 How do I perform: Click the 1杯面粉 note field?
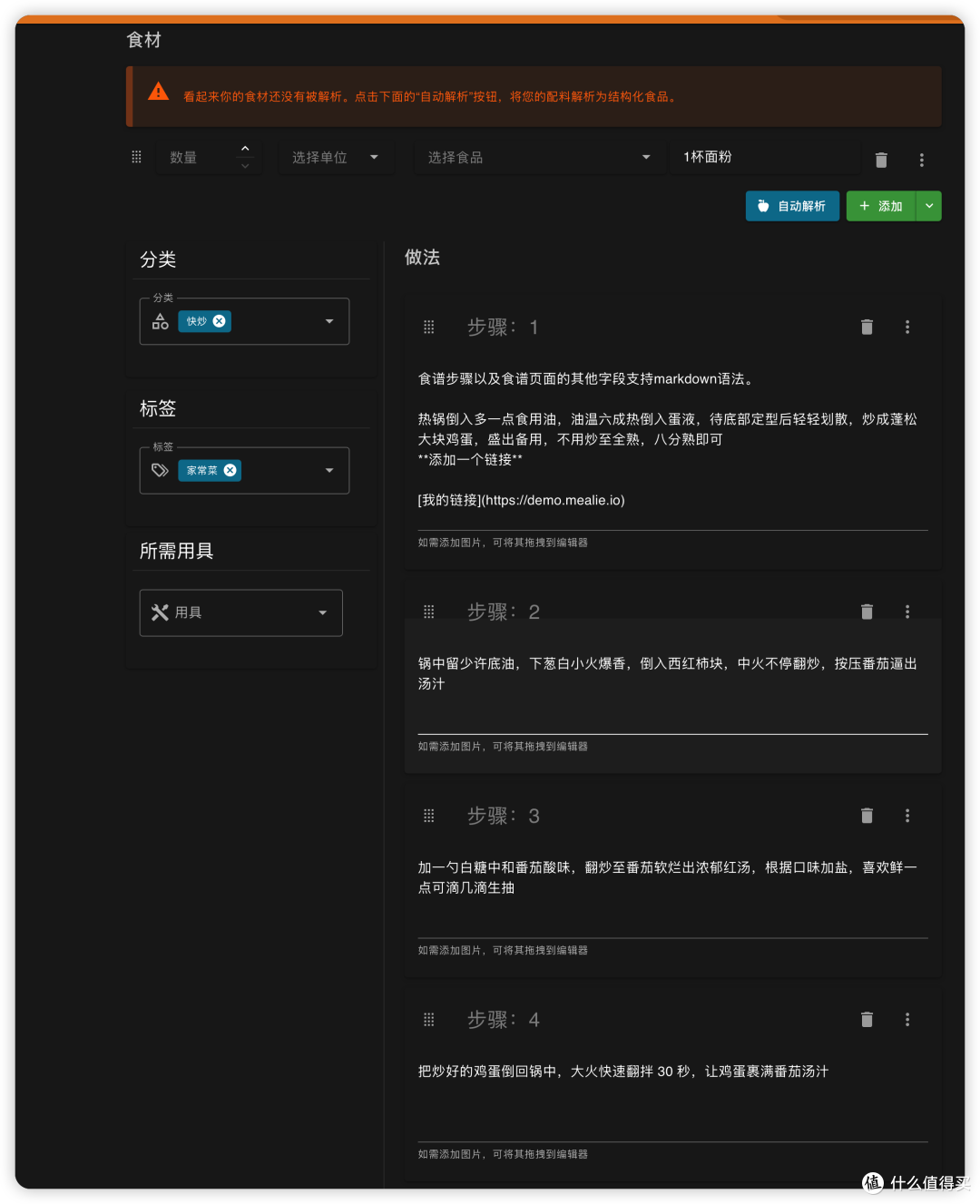pyautogui.click(x=766, y=157)
